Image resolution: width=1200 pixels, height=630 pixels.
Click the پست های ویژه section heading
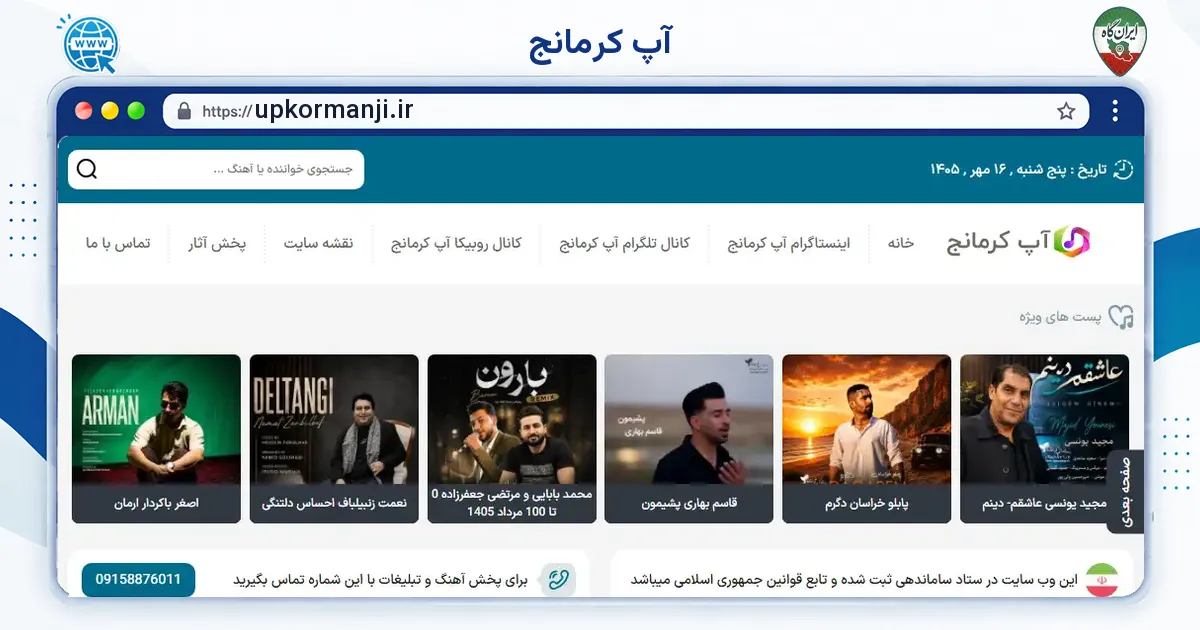pos(1060,317)
